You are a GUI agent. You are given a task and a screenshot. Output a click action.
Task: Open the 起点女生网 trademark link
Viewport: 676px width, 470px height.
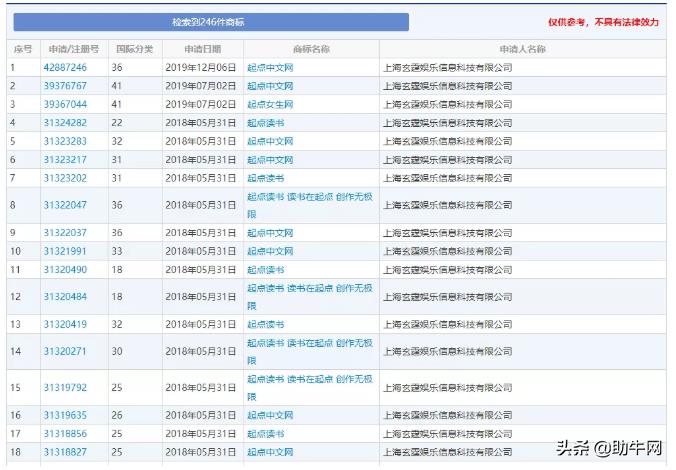click(x=270, y=104)
